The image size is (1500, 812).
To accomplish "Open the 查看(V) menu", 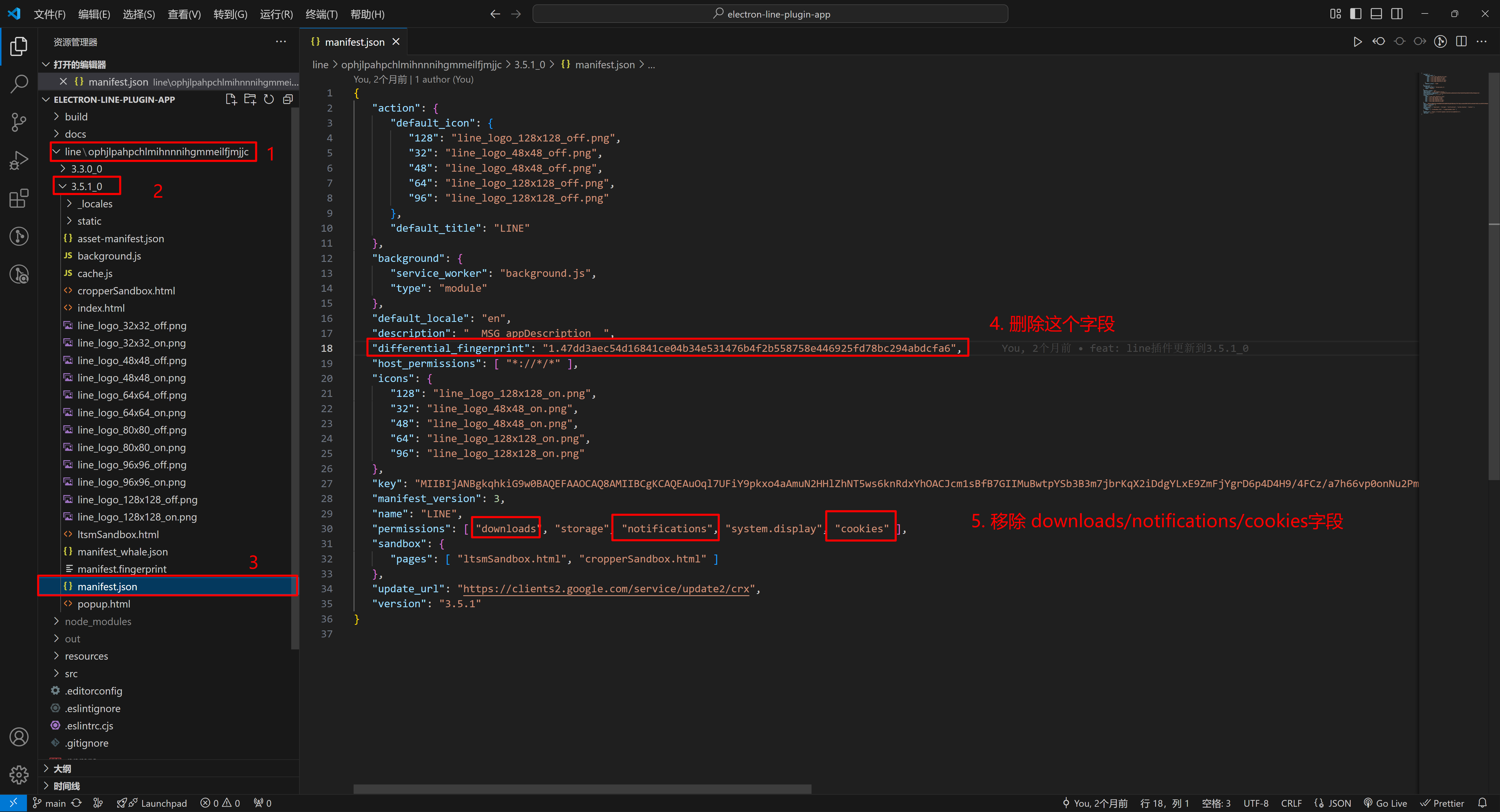I will (184, 14).
